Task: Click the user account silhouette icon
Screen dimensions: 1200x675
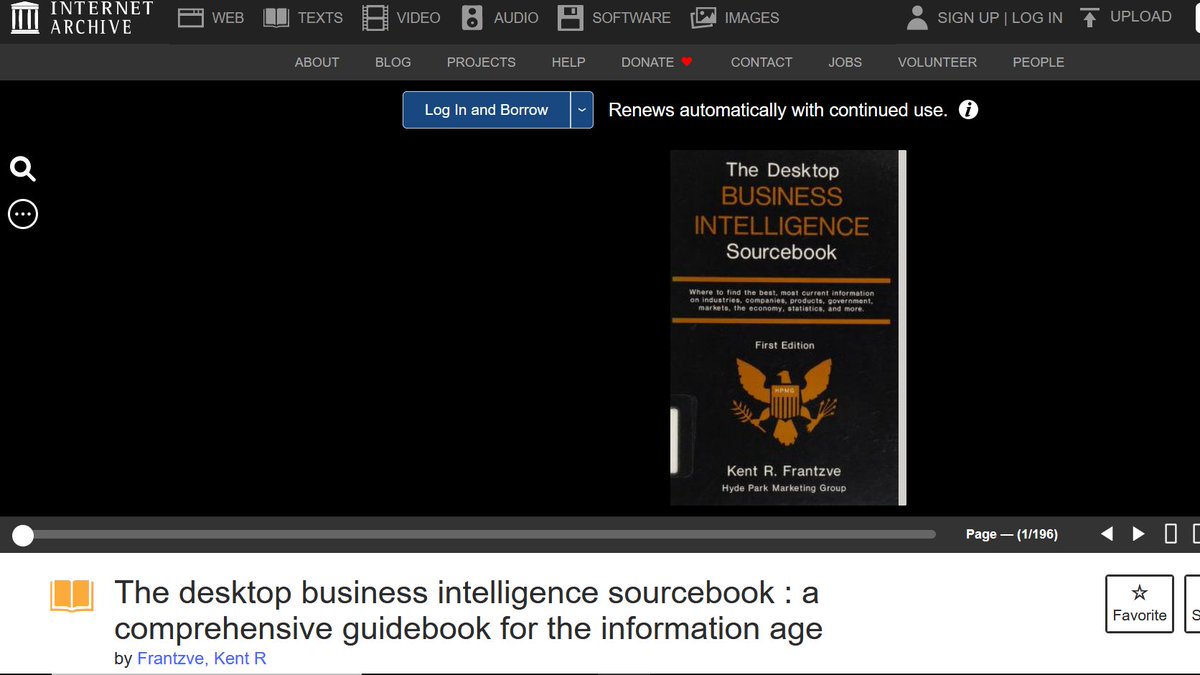Action: point(917,17)
